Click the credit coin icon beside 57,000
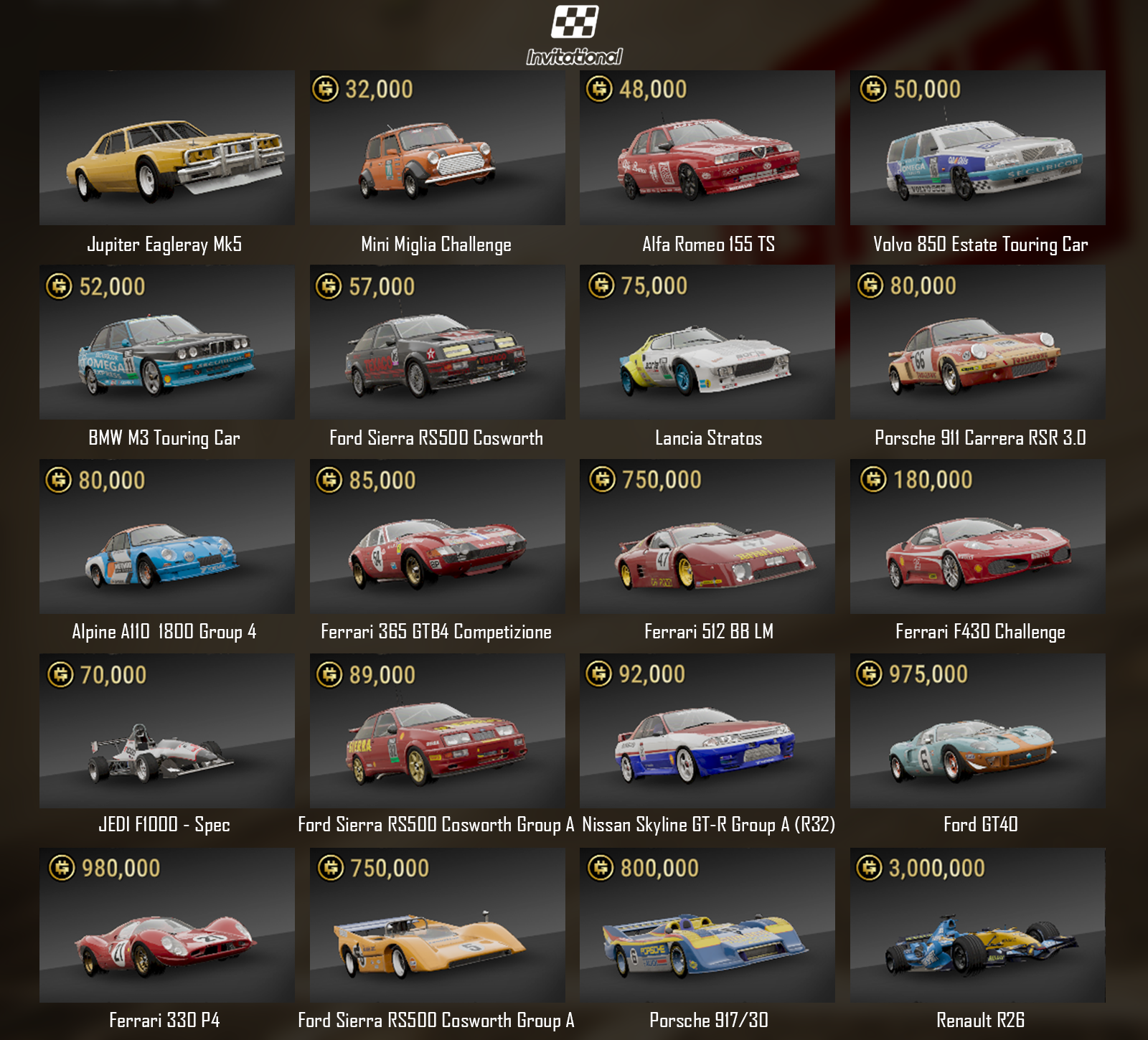Viewport: 1148px width, 1040px height. pos(329,286)
